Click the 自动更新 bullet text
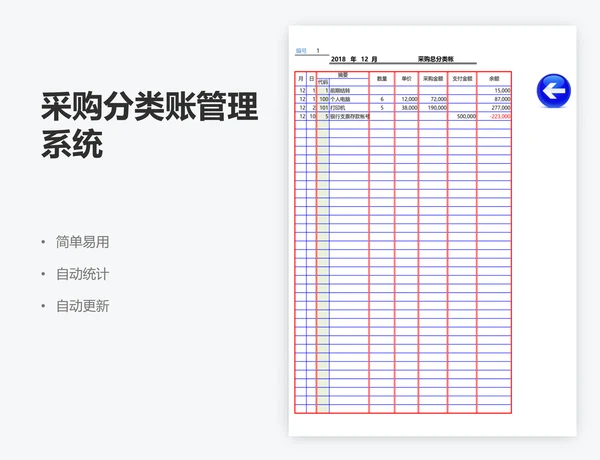600x460 pixels. pyautogui.click(x=82, y=306)
